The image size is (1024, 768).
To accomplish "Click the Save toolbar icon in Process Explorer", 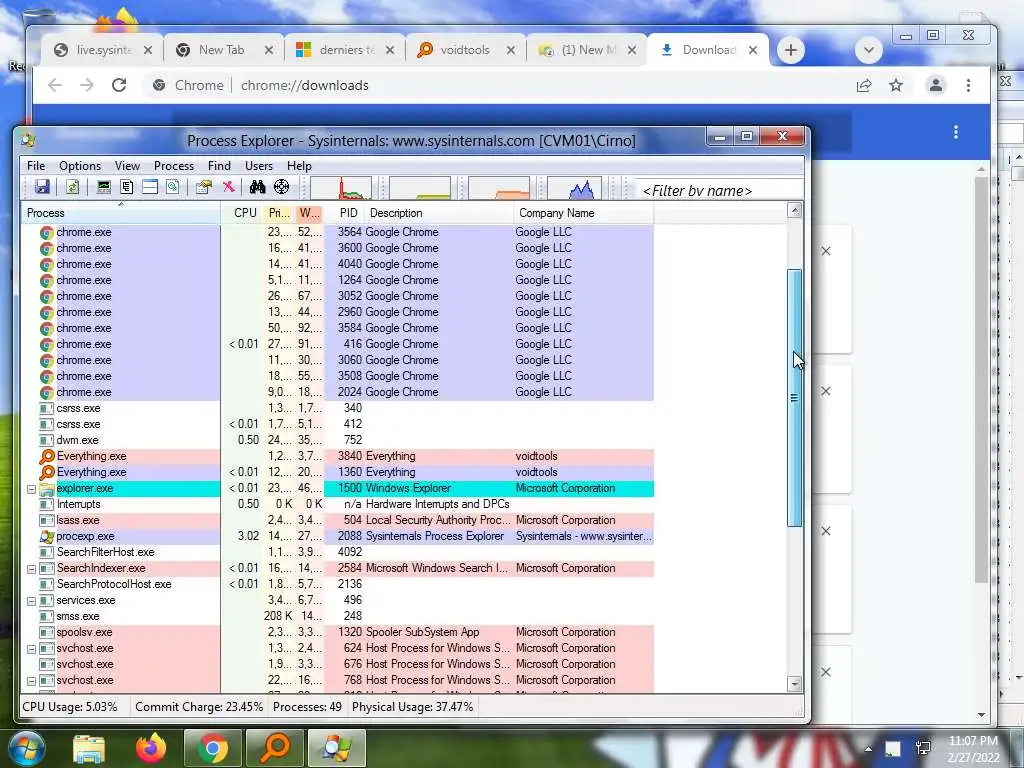I will (42, 187).
